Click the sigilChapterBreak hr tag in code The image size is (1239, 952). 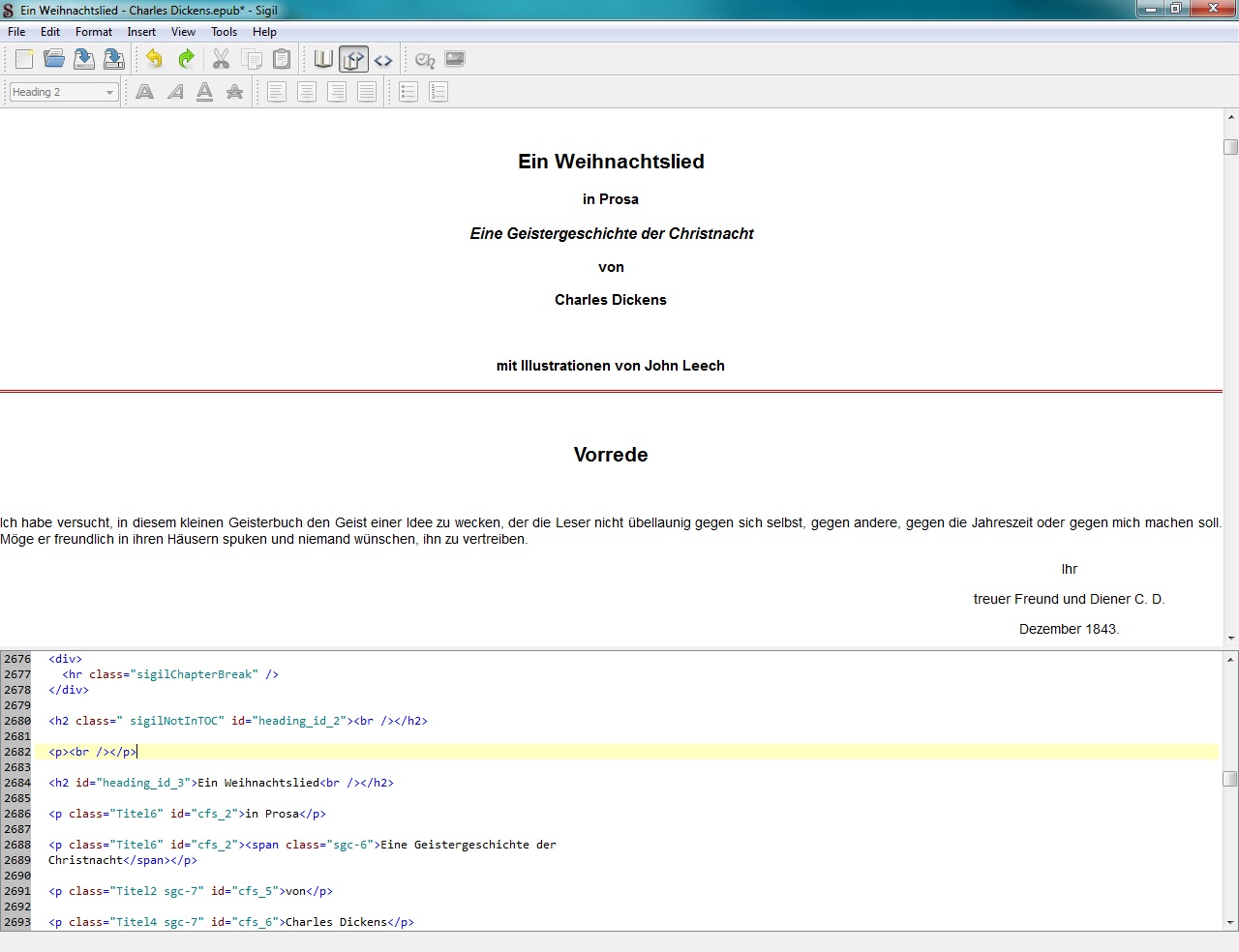[x=170, y=674]
